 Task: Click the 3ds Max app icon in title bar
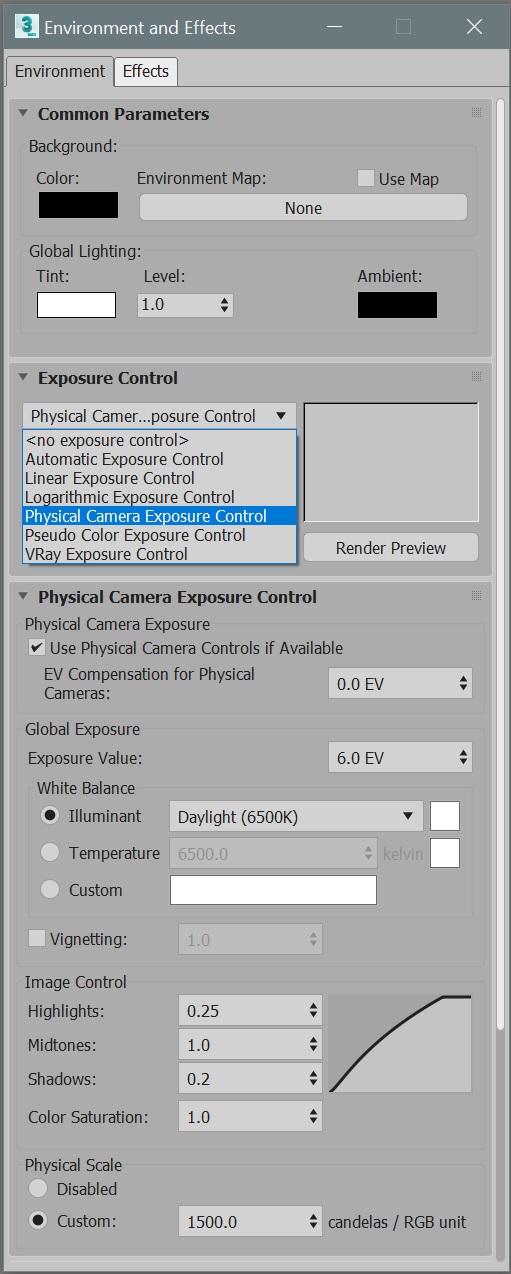tap(27, 27)
